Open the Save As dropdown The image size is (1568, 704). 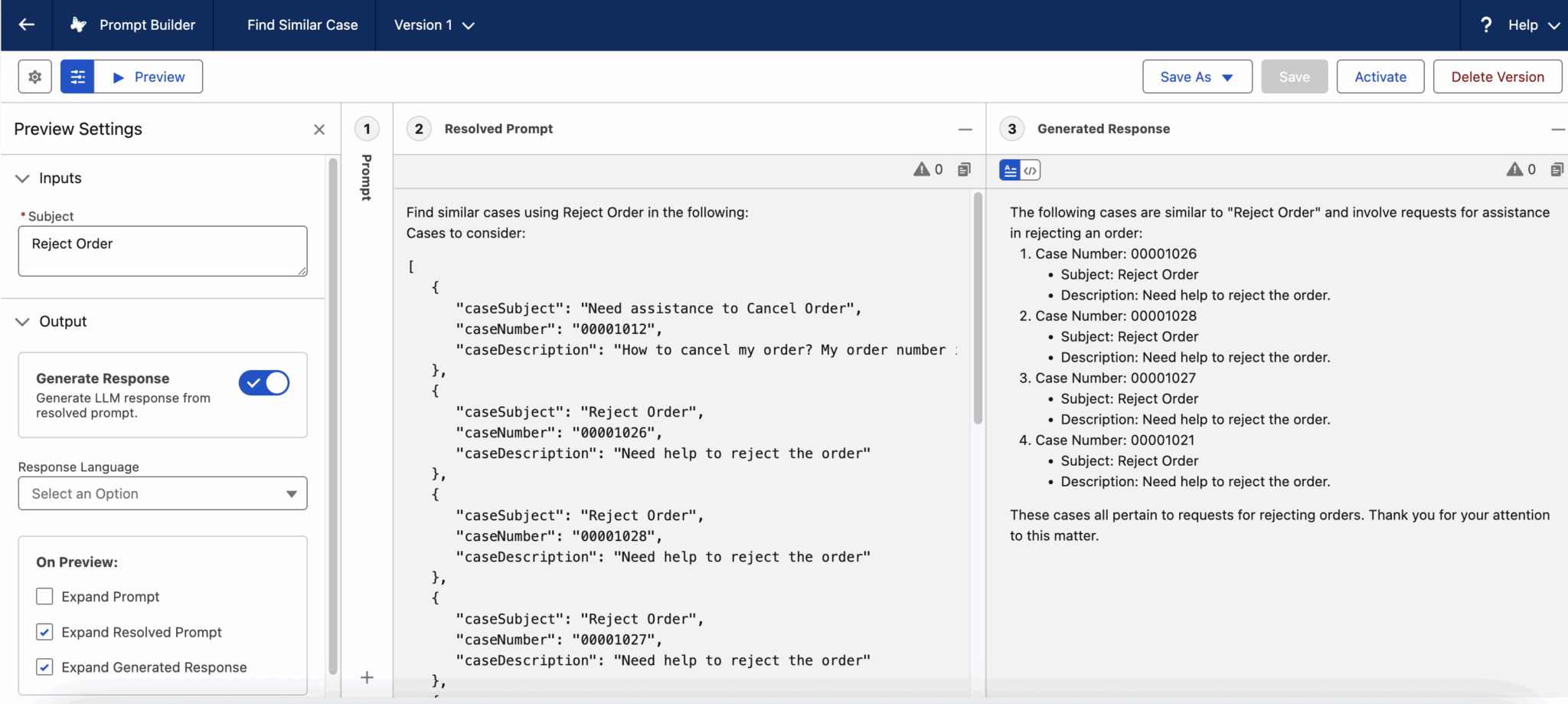1197,77
